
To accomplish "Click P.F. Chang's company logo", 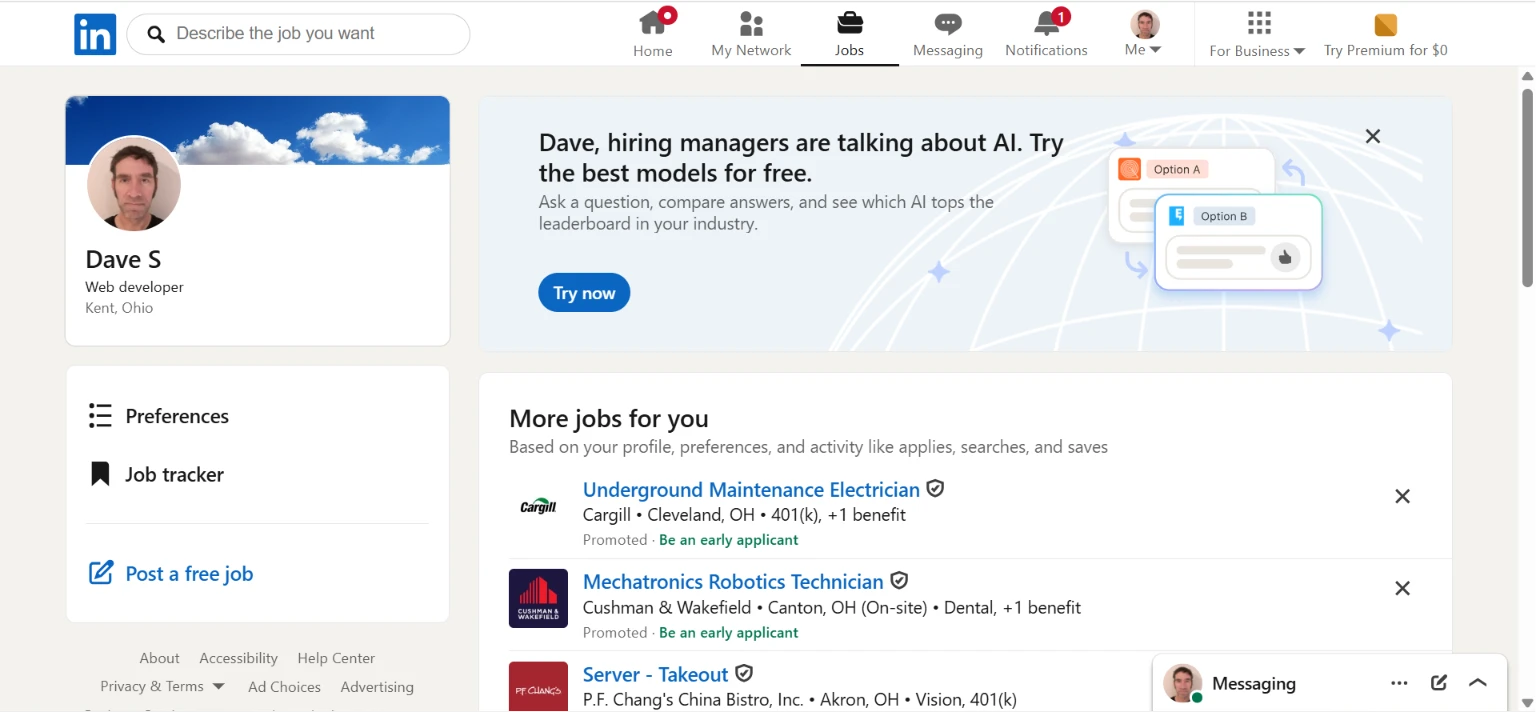I will pyautogui.click(x=538, y=687).
